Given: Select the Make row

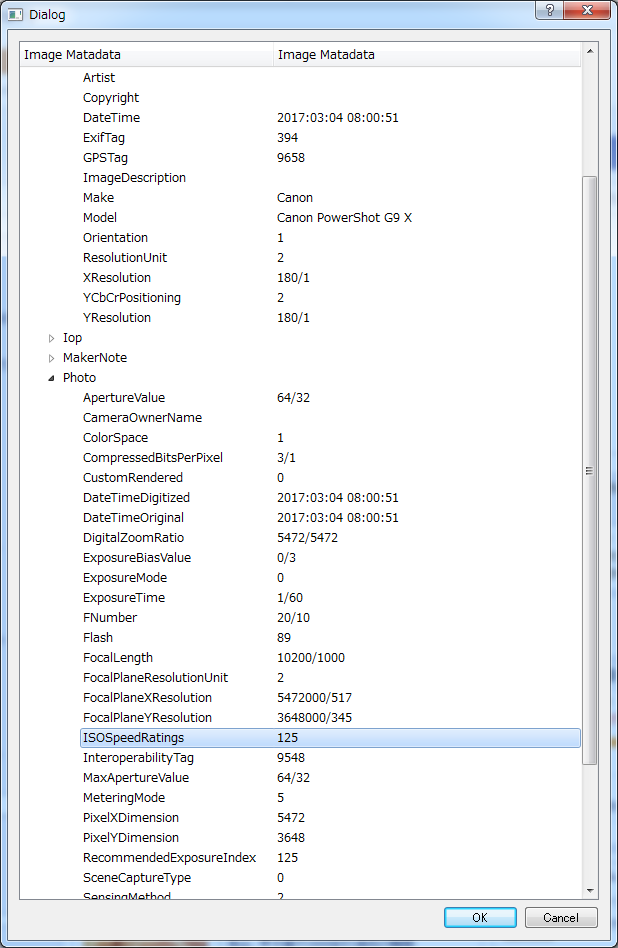Looking at the screenshot, I should (330, 197).
